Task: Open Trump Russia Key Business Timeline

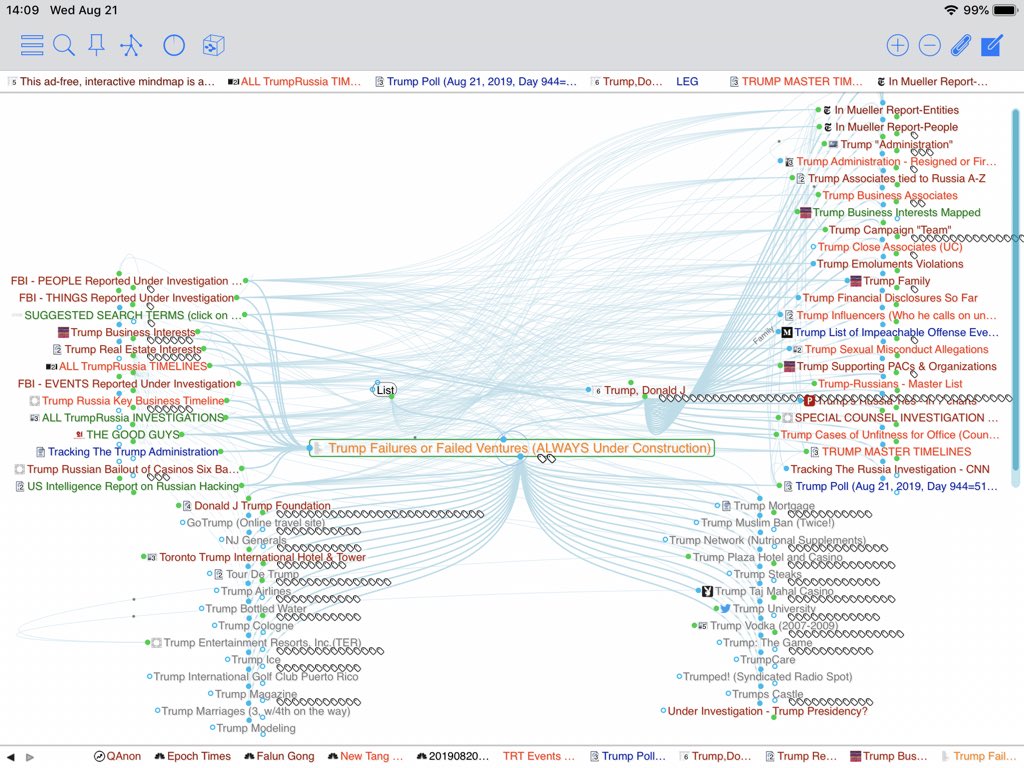Action: pos(127,401)
